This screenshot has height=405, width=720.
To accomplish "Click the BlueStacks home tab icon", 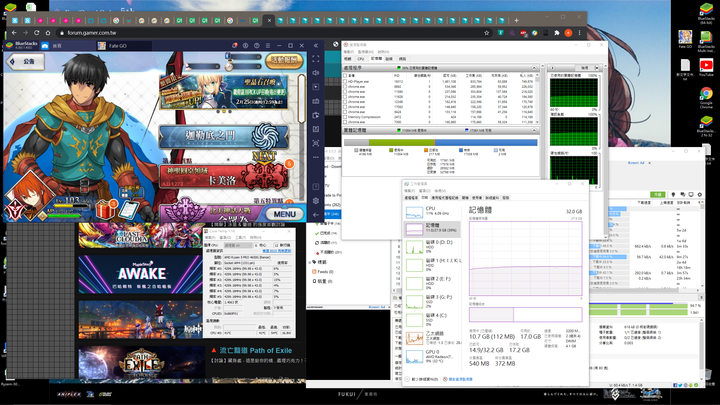I will pos(45,45).
